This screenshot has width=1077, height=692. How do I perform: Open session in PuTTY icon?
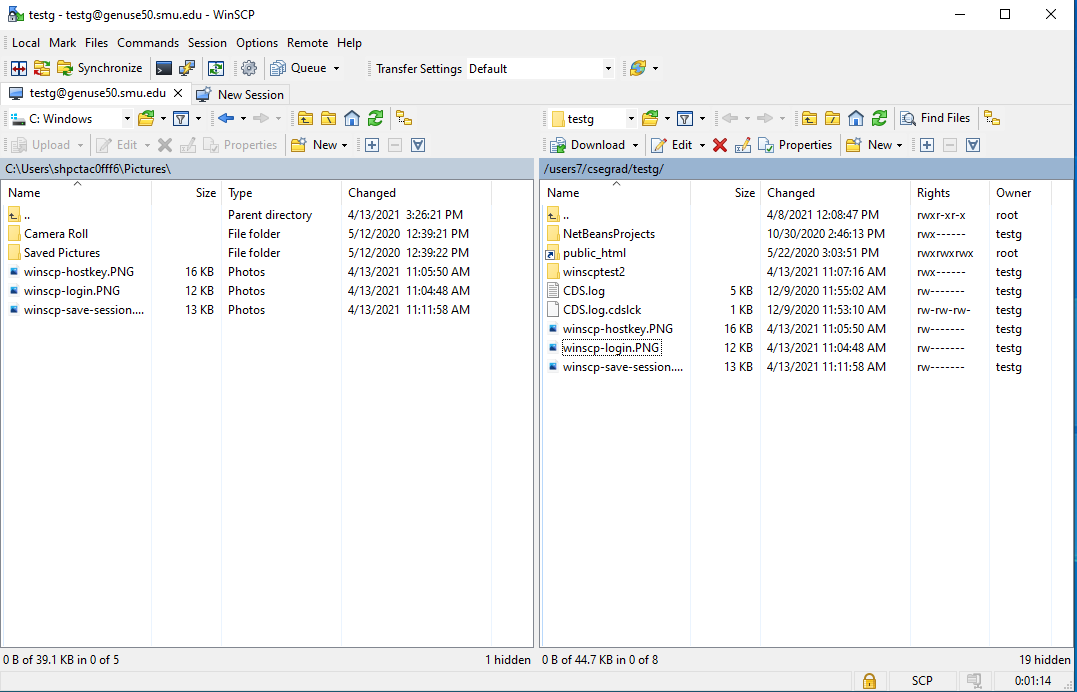pos(187,68)
